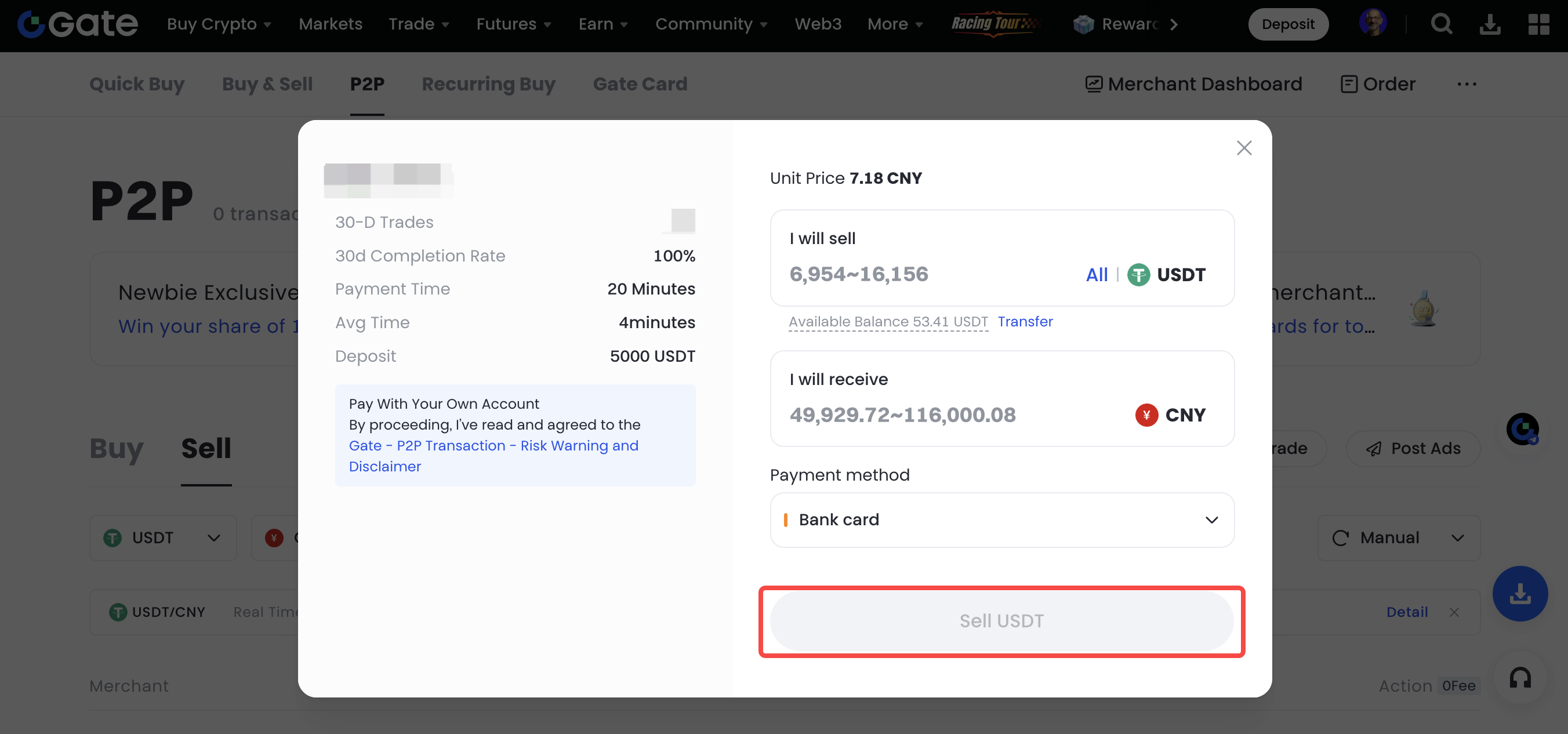1568x734 pixels.
Task: Click the Gate logo
Action: coord(78,24)
